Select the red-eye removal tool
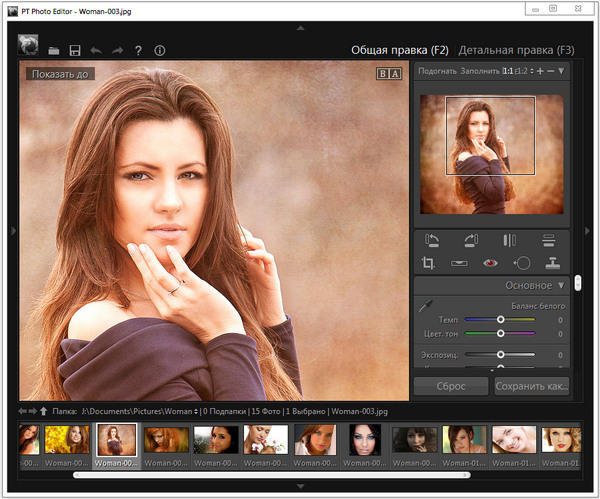 (490, 263)
